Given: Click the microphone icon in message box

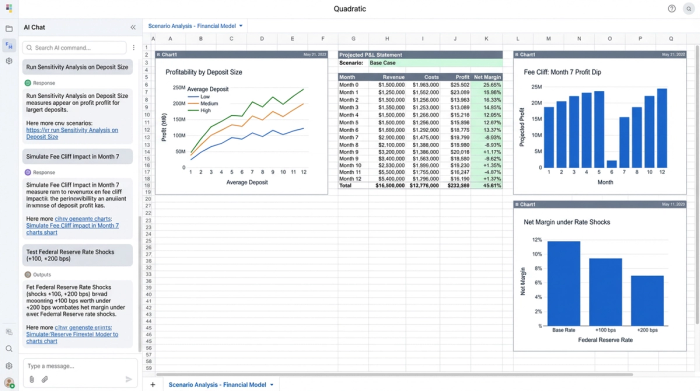Looking at the screenshot, I should (32, 379).
